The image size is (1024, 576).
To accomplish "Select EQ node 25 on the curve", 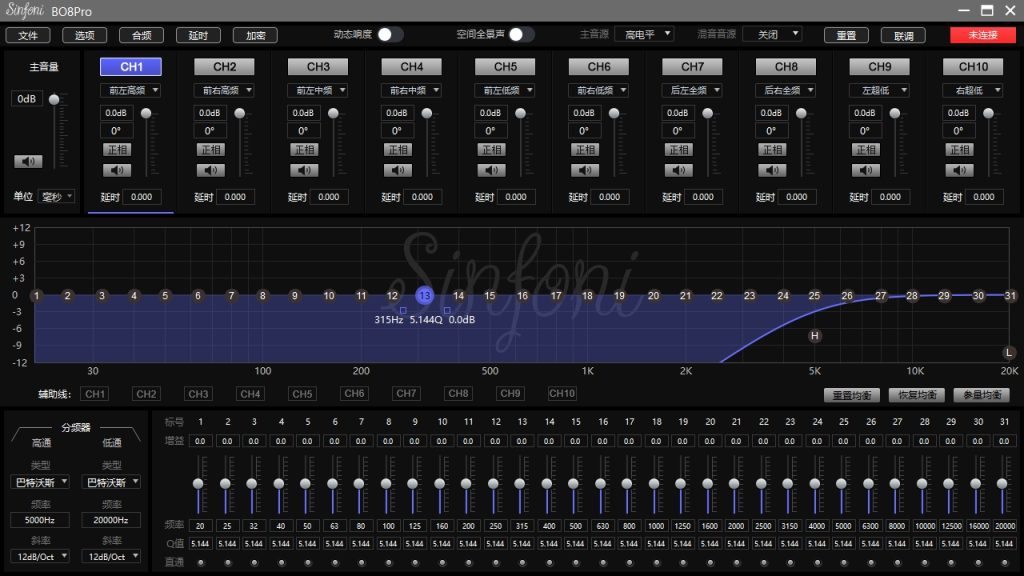I will click(814, 296).
